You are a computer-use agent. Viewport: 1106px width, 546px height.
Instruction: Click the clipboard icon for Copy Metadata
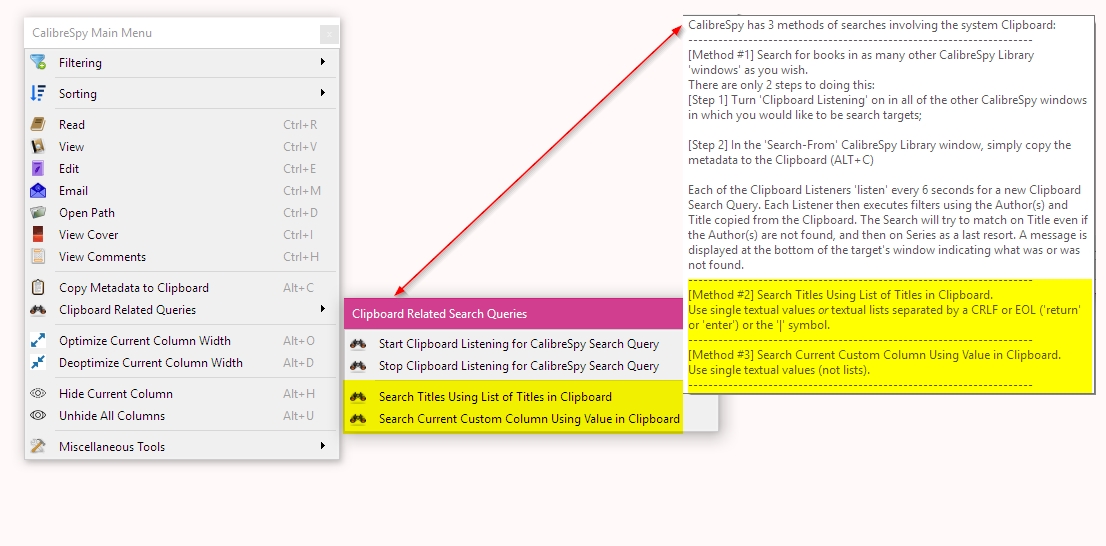point(38,287)
